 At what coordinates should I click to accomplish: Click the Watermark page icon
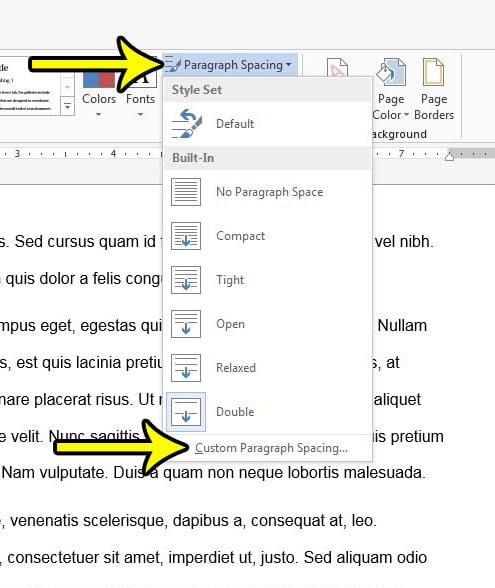click(337, 68)
